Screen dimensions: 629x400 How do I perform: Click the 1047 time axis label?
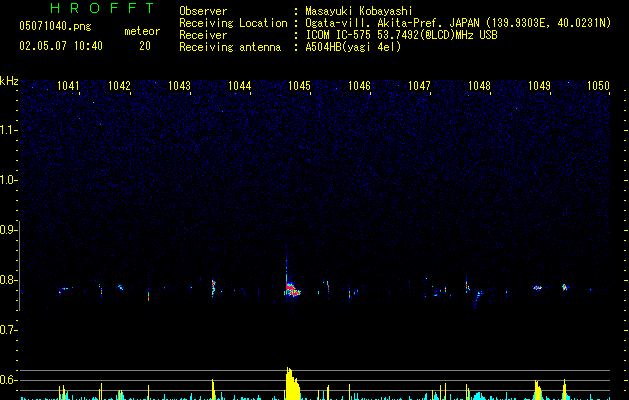click(x=419, y=86)
